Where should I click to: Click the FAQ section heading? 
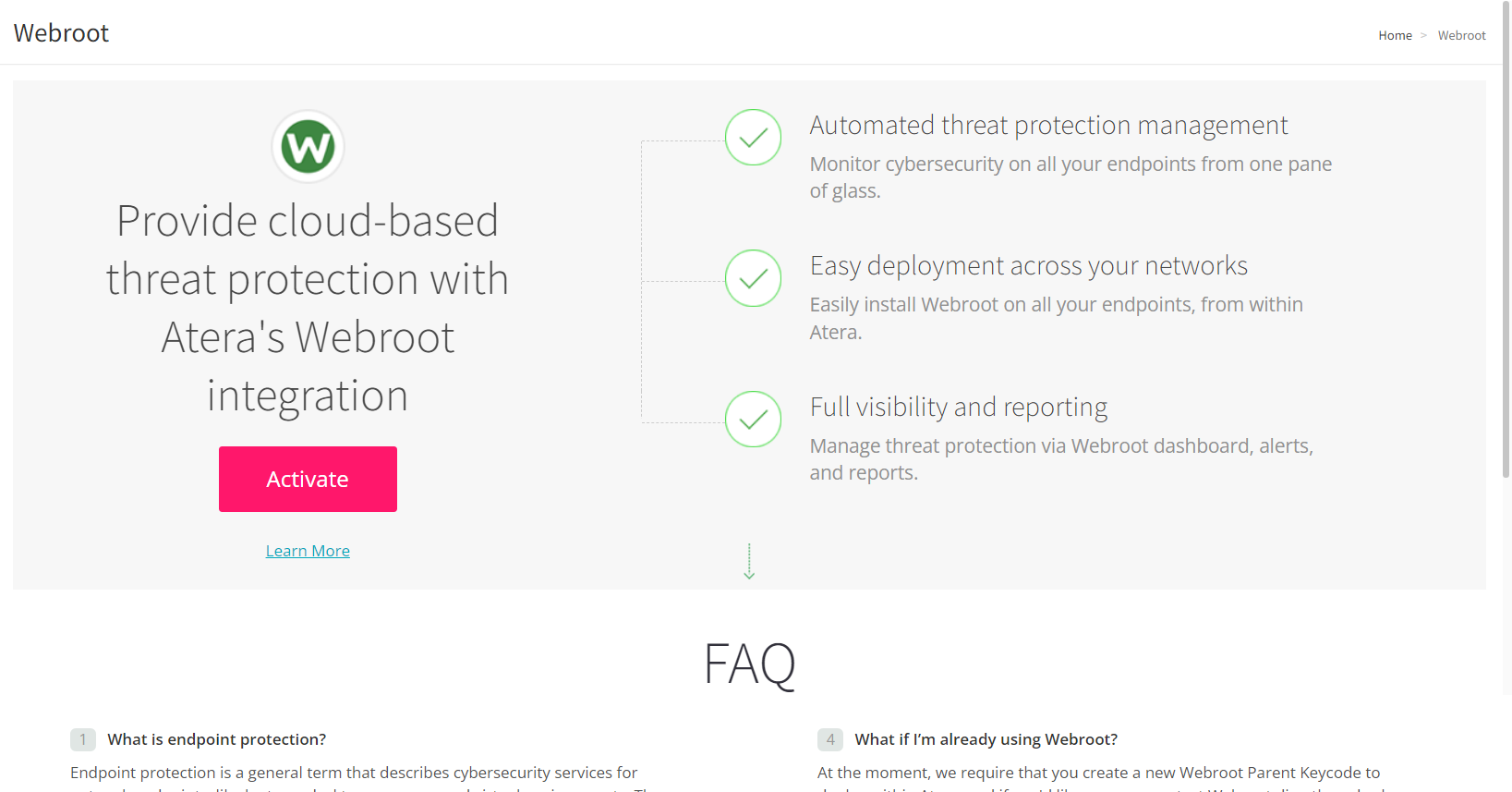749,664
